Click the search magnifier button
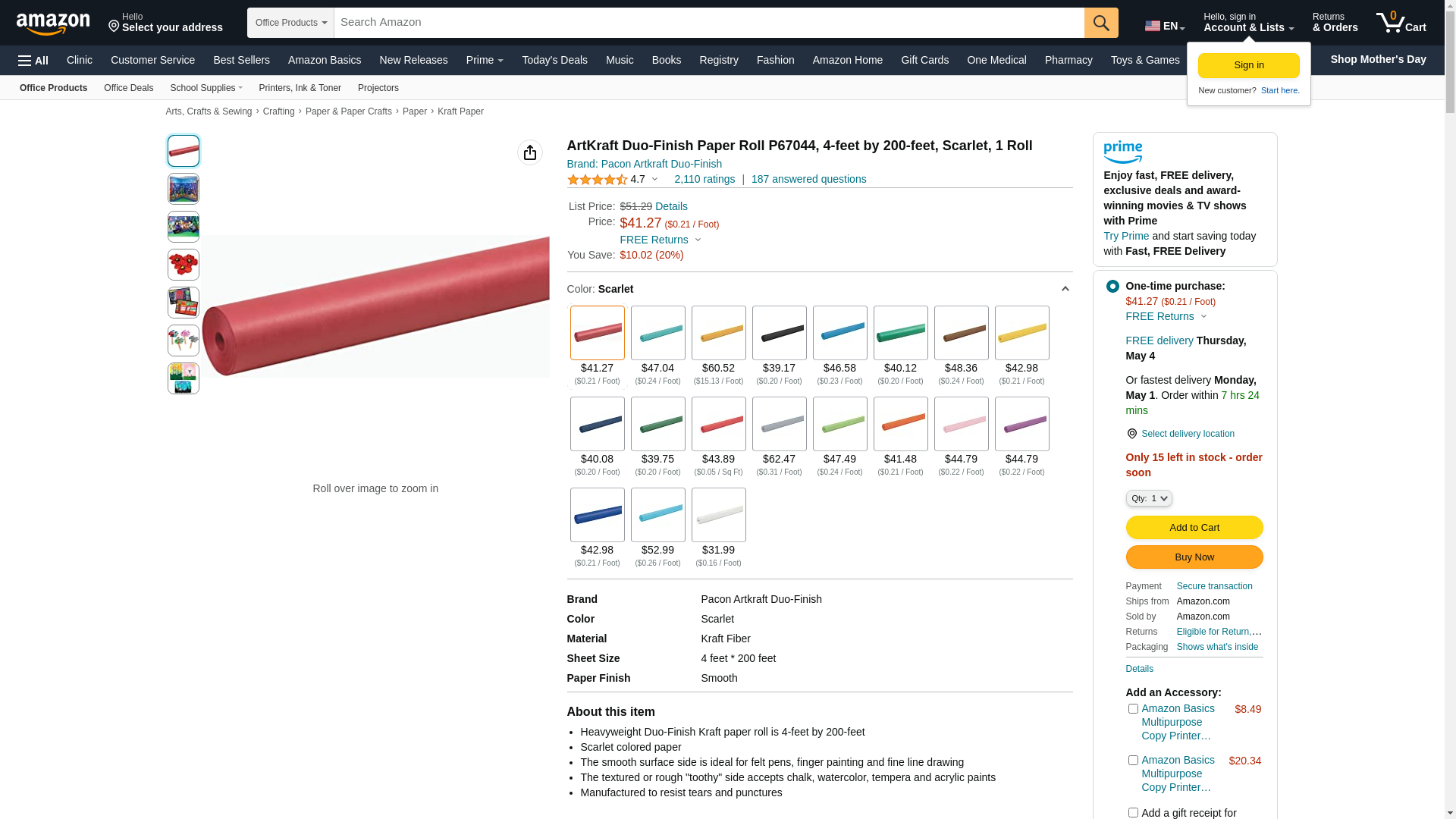Image resolution: width=1456 pixels, height=819 pixels. tap(1101, 23)
